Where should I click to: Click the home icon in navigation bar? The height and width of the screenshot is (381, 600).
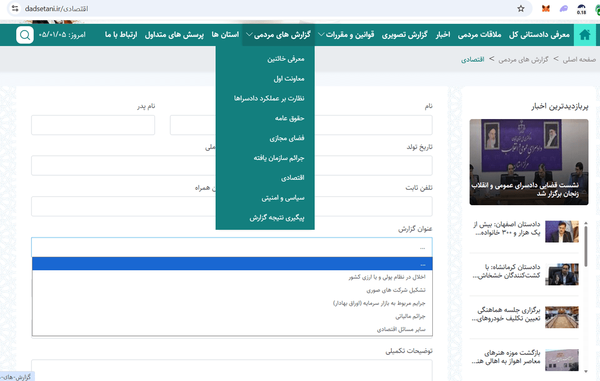pyautogui.click(x=585, y=35)
